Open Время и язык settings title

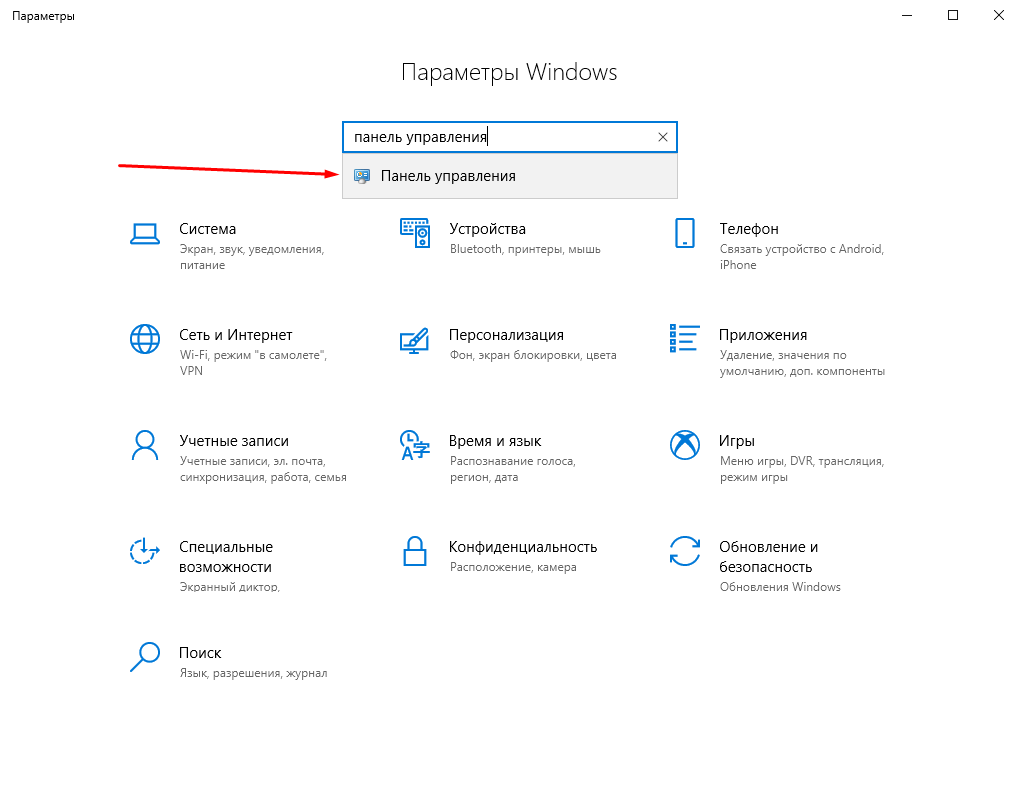pos(495,441)
